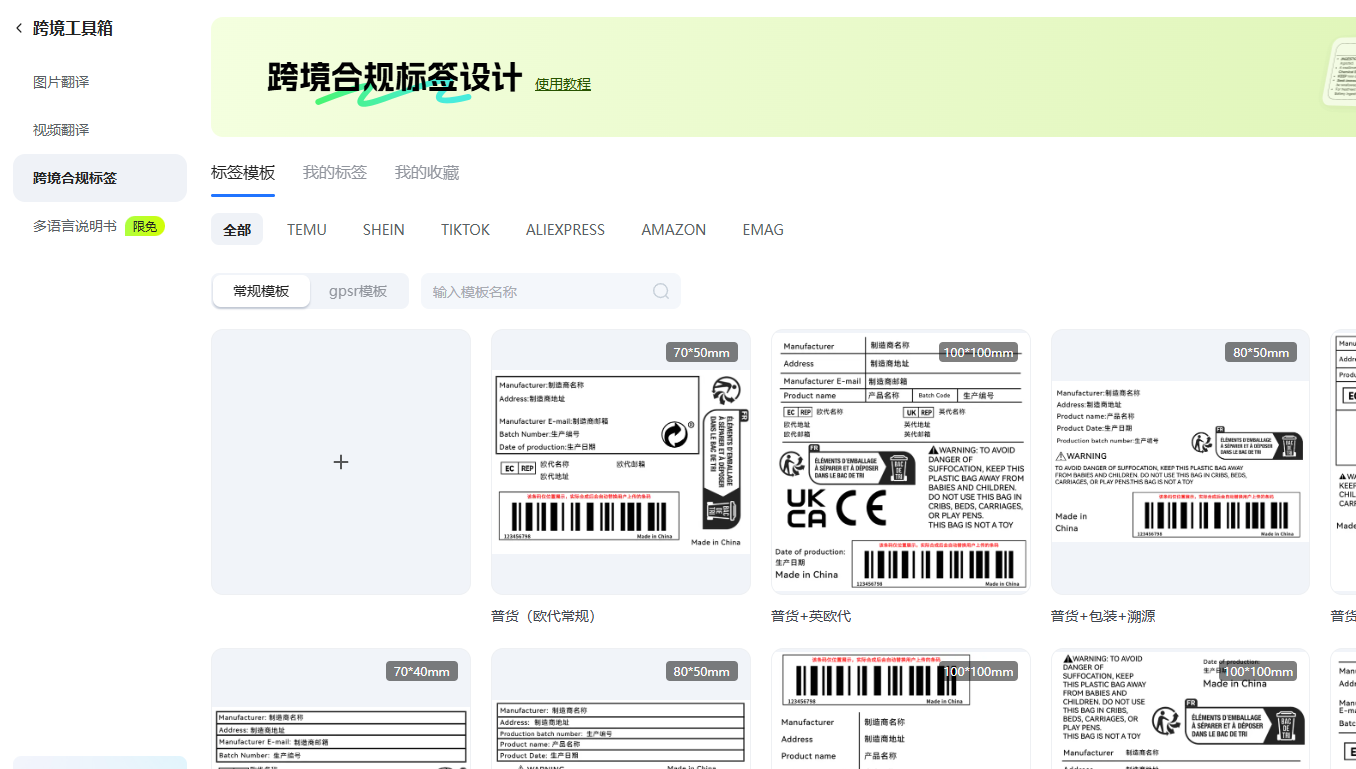Switch to 我的收藏 tab
The height and width of the screenshot is (769, 1356).
[x=426, y=172]
